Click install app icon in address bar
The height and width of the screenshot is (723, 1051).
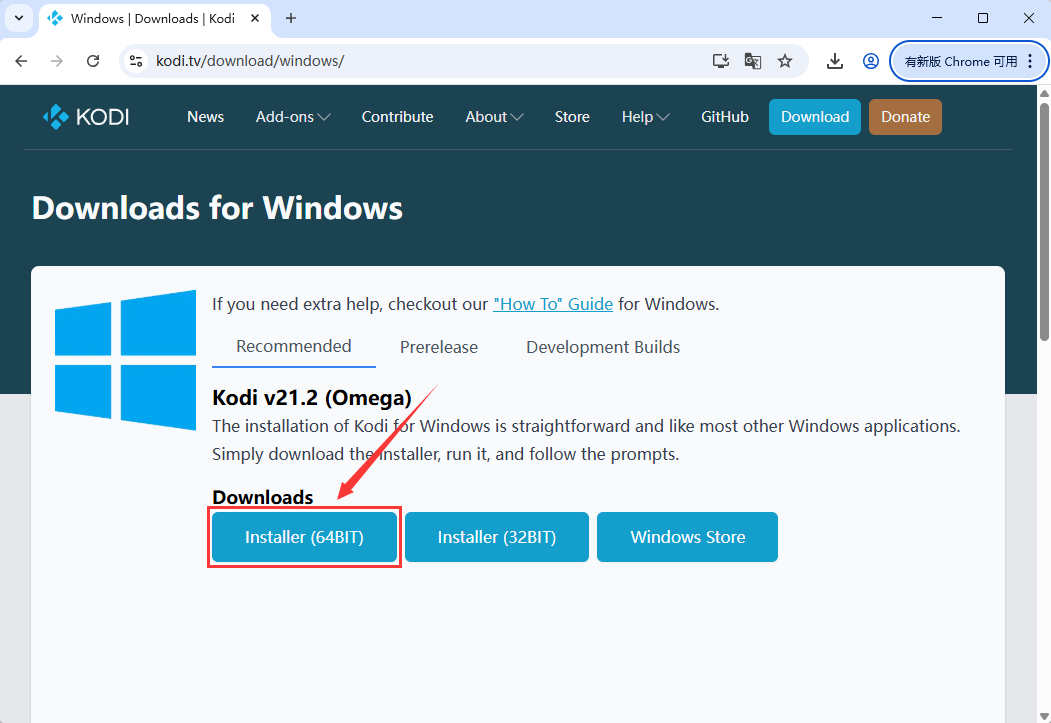click(x=721, y=61)
